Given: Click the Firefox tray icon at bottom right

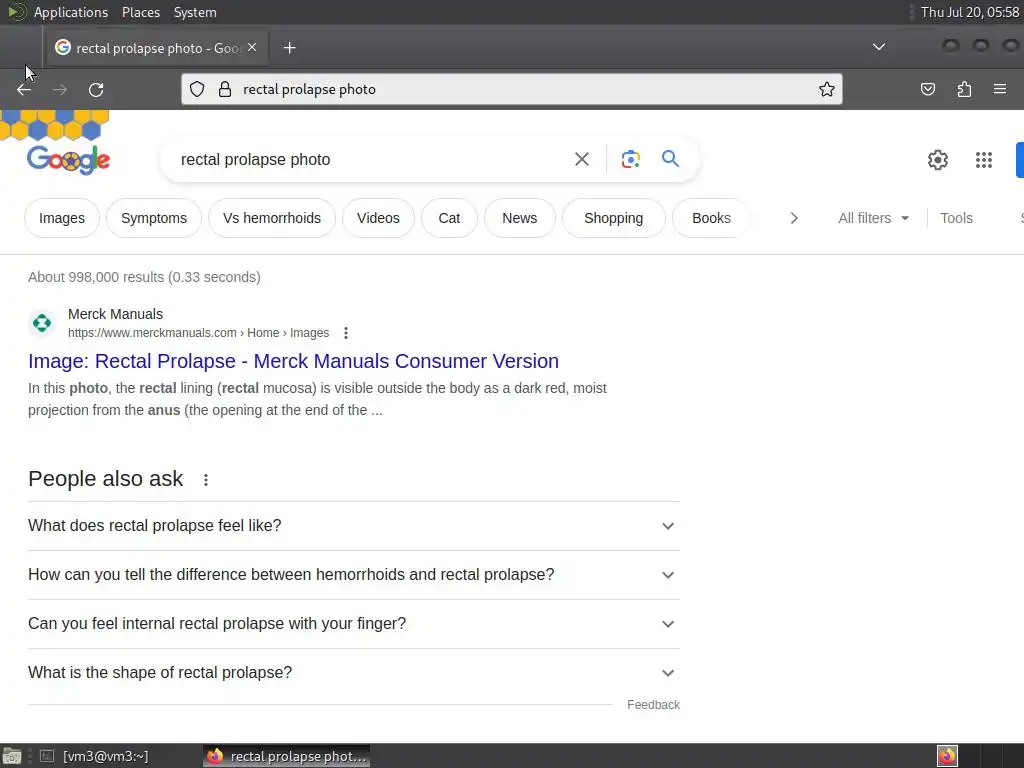Looking at the screenshot, I should 947,756.
